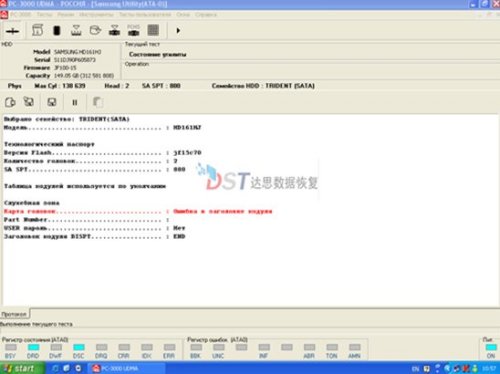Expand the toolbar overflow arrow
The height and width of the screenshot is (374, 500).
coord(178,31)
